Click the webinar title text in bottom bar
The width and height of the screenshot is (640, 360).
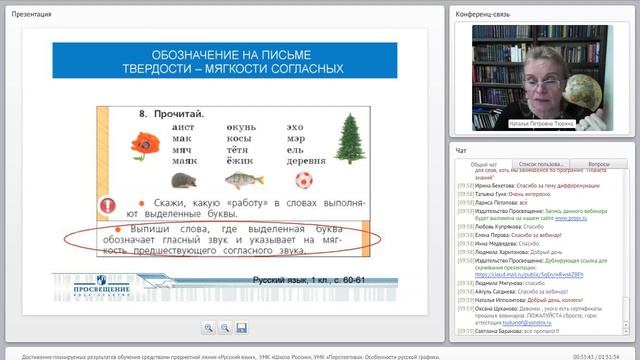pos(231,357)
